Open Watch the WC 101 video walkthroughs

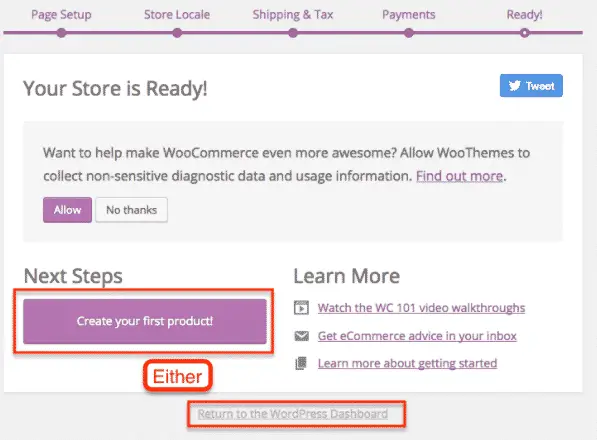421,308
